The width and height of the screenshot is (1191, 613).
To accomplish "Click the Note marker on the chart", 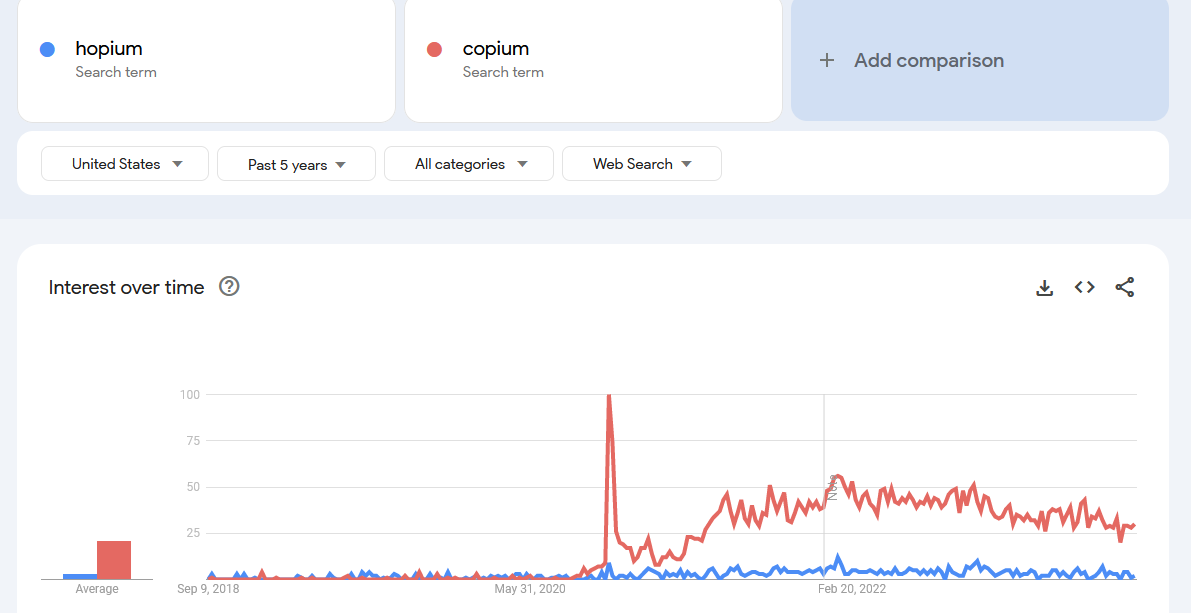I will click(832, 488).
